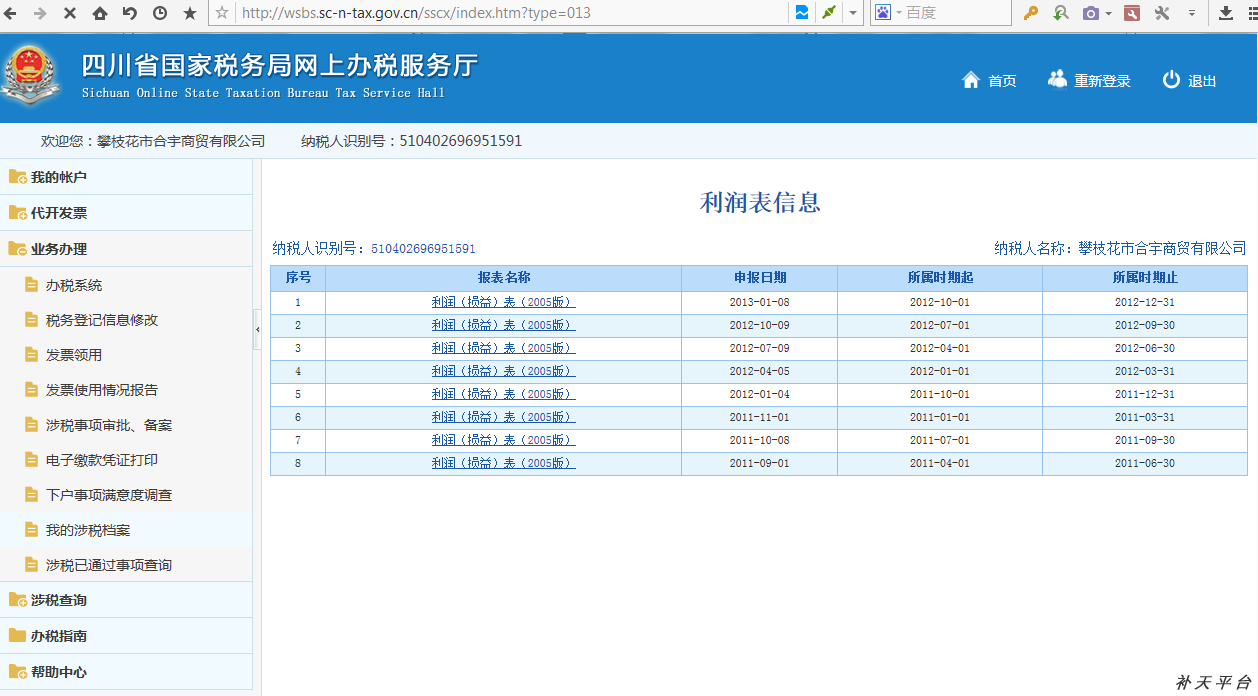Click the 序号 column header
The height and width of the screenshot is (696, 1258).
point(298,278)
